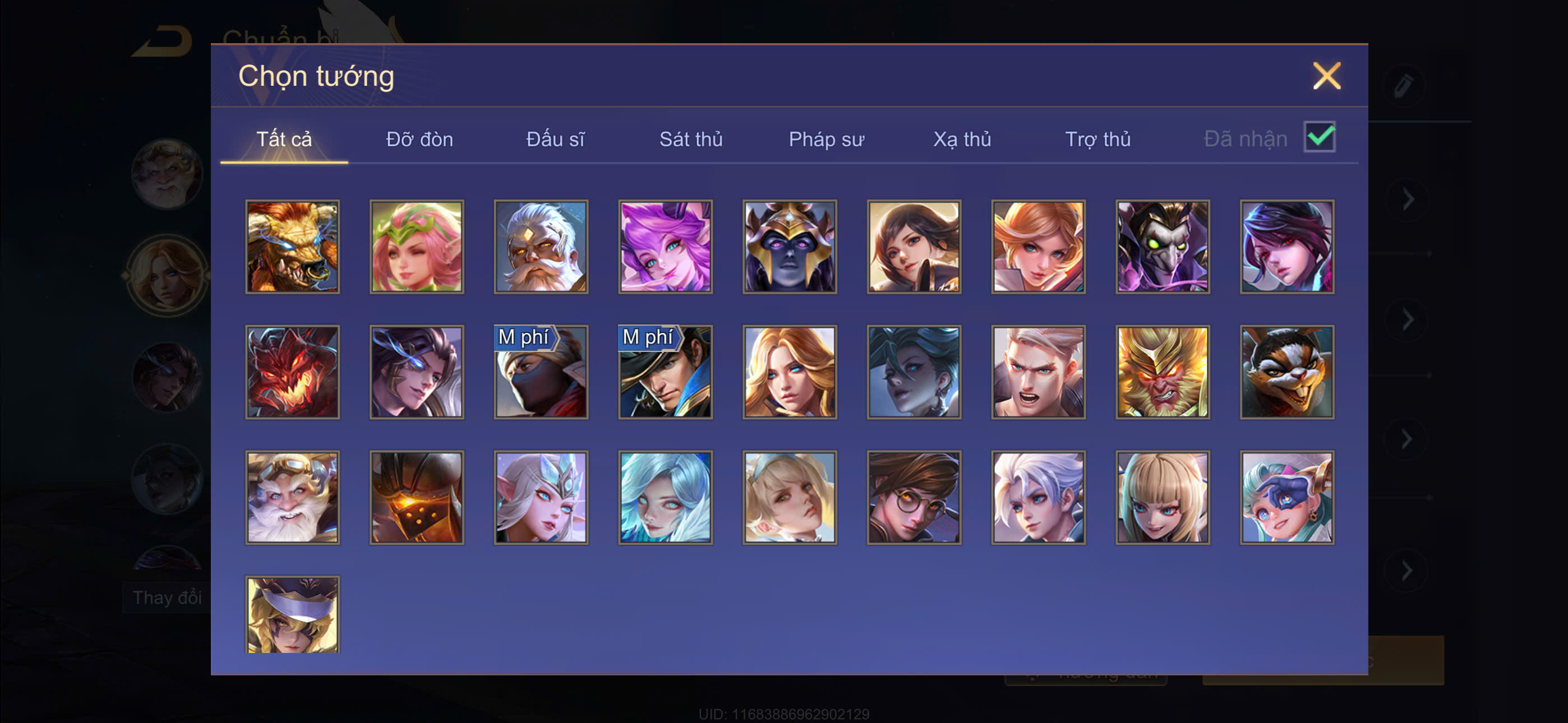Filter heroes by Xạ thủ tab
Screen dimensions: 1568x723
point(962,140)
